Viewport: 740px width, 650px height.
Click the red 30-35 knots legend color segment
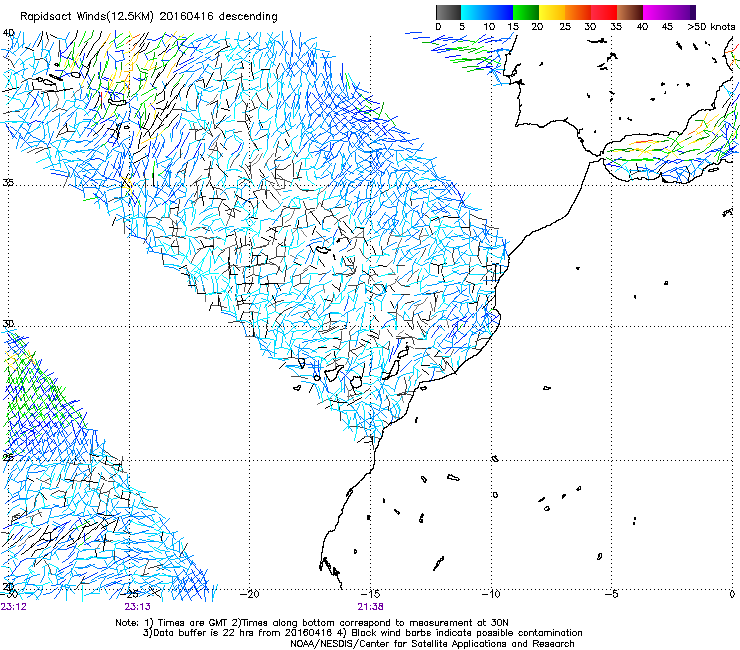tap(604, 12)
